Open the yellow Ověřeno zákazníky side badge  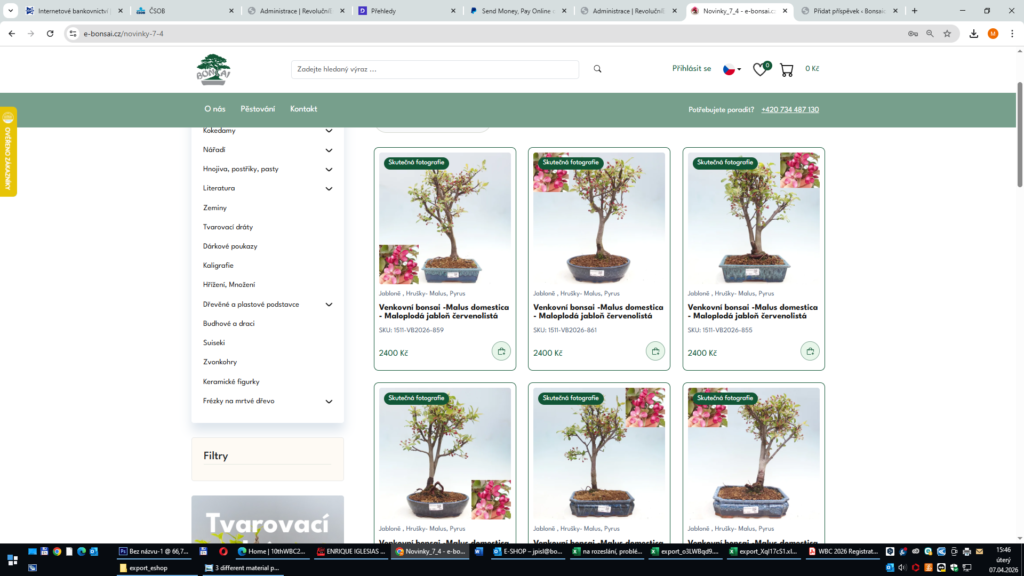pos(8,152)
